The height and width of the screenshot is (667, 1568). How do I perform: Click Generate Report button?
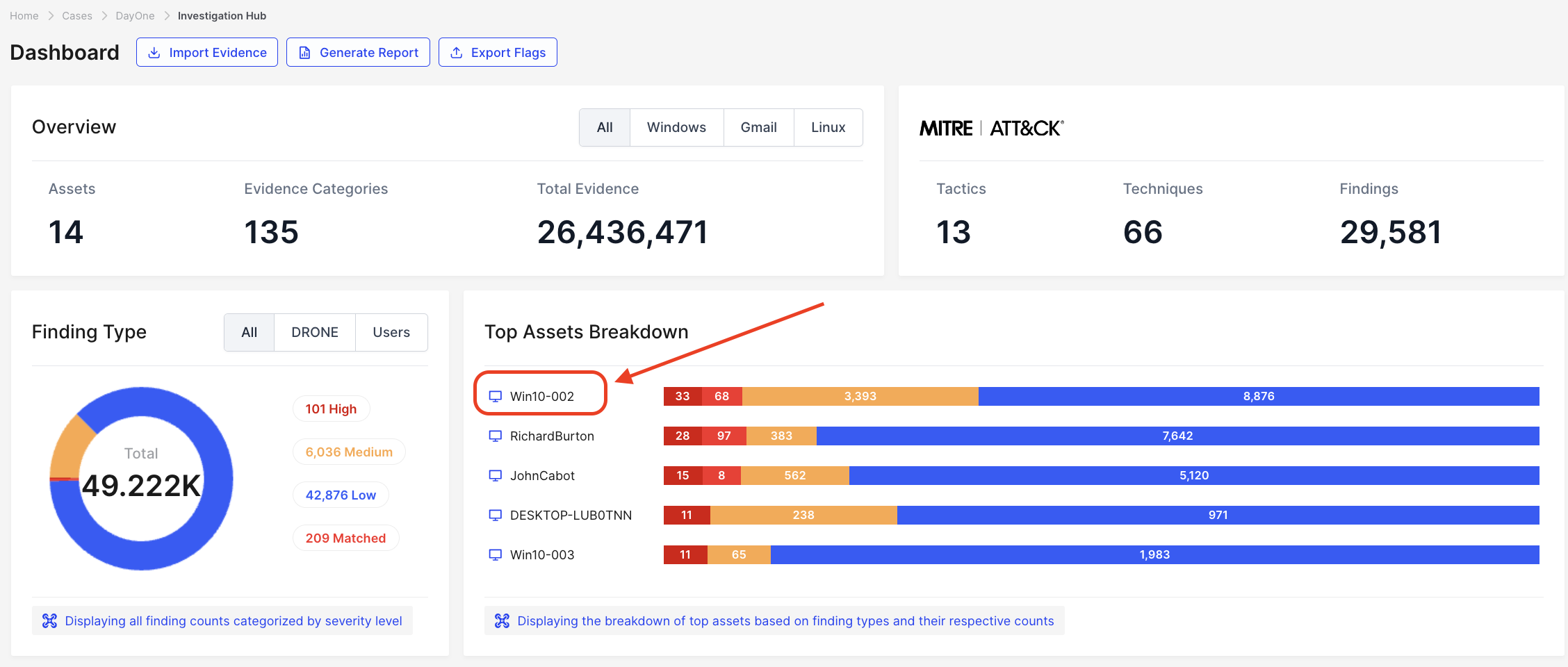point(358,53)
